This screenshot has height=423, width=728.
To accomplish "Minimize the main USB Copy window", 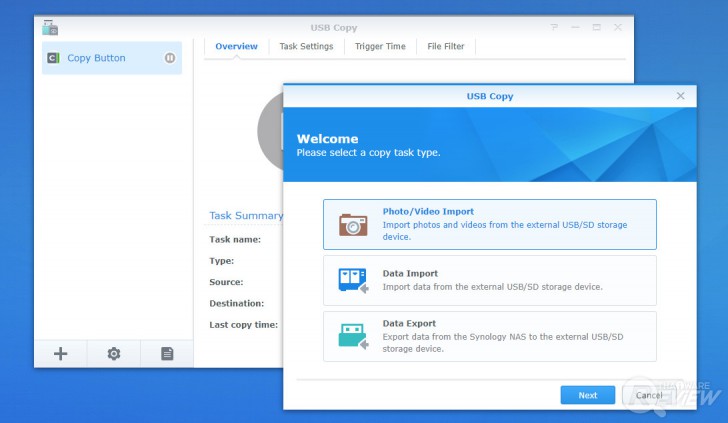I will [x=575, y=27].
